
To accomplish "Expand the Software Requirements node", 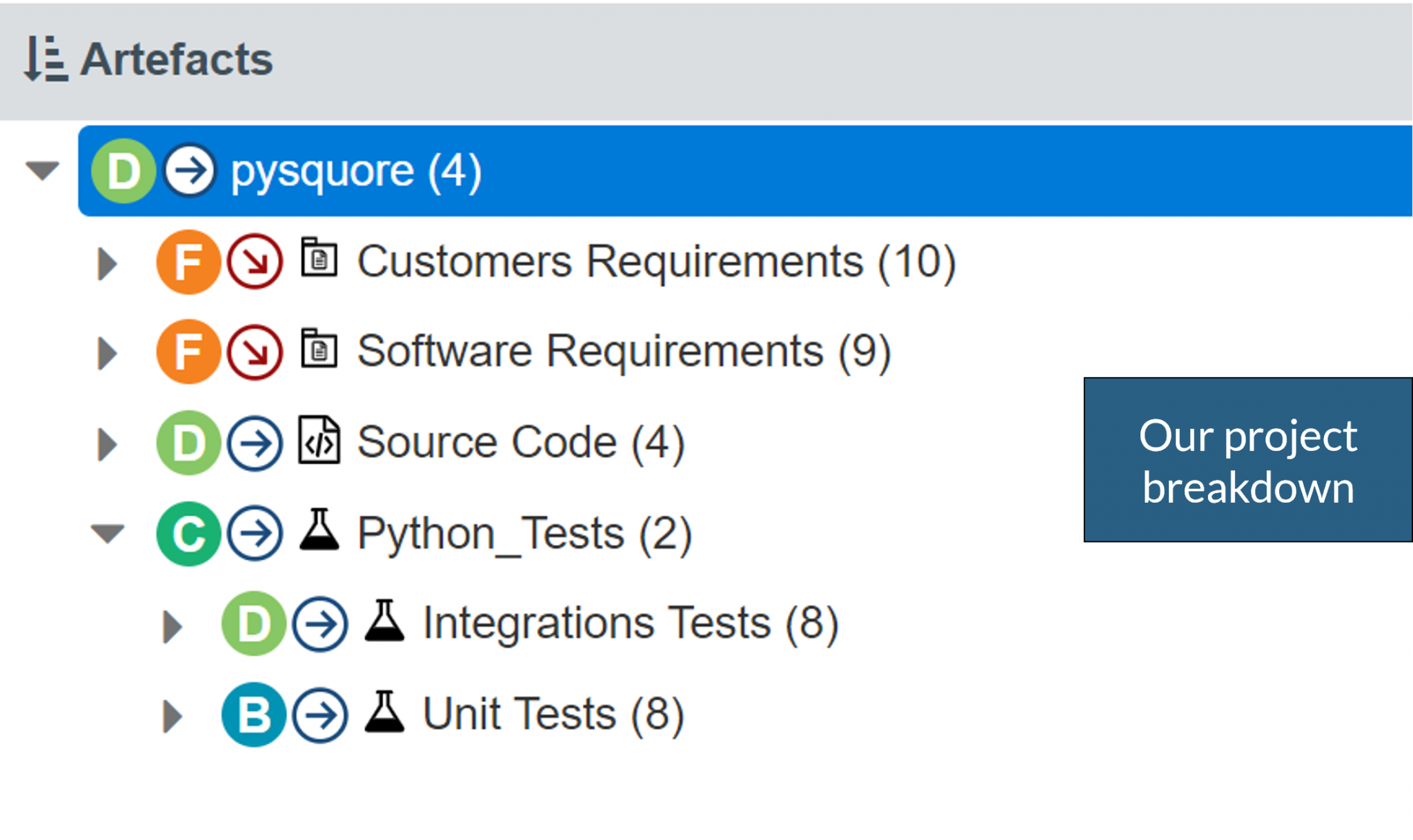I will [x=107, y=352].
